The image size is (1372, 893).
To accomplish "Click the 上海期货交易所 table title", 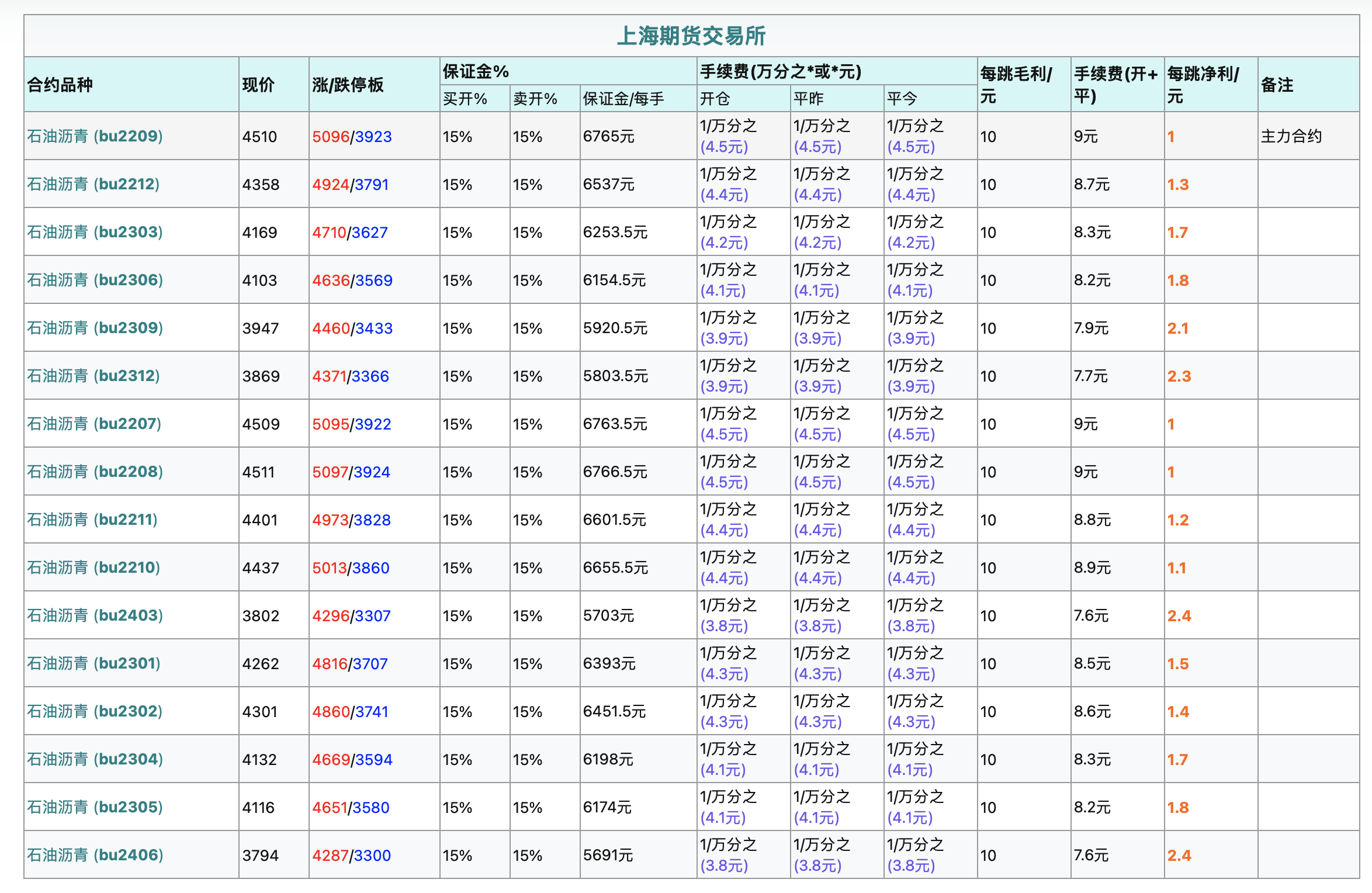I will tap(691, 36).
